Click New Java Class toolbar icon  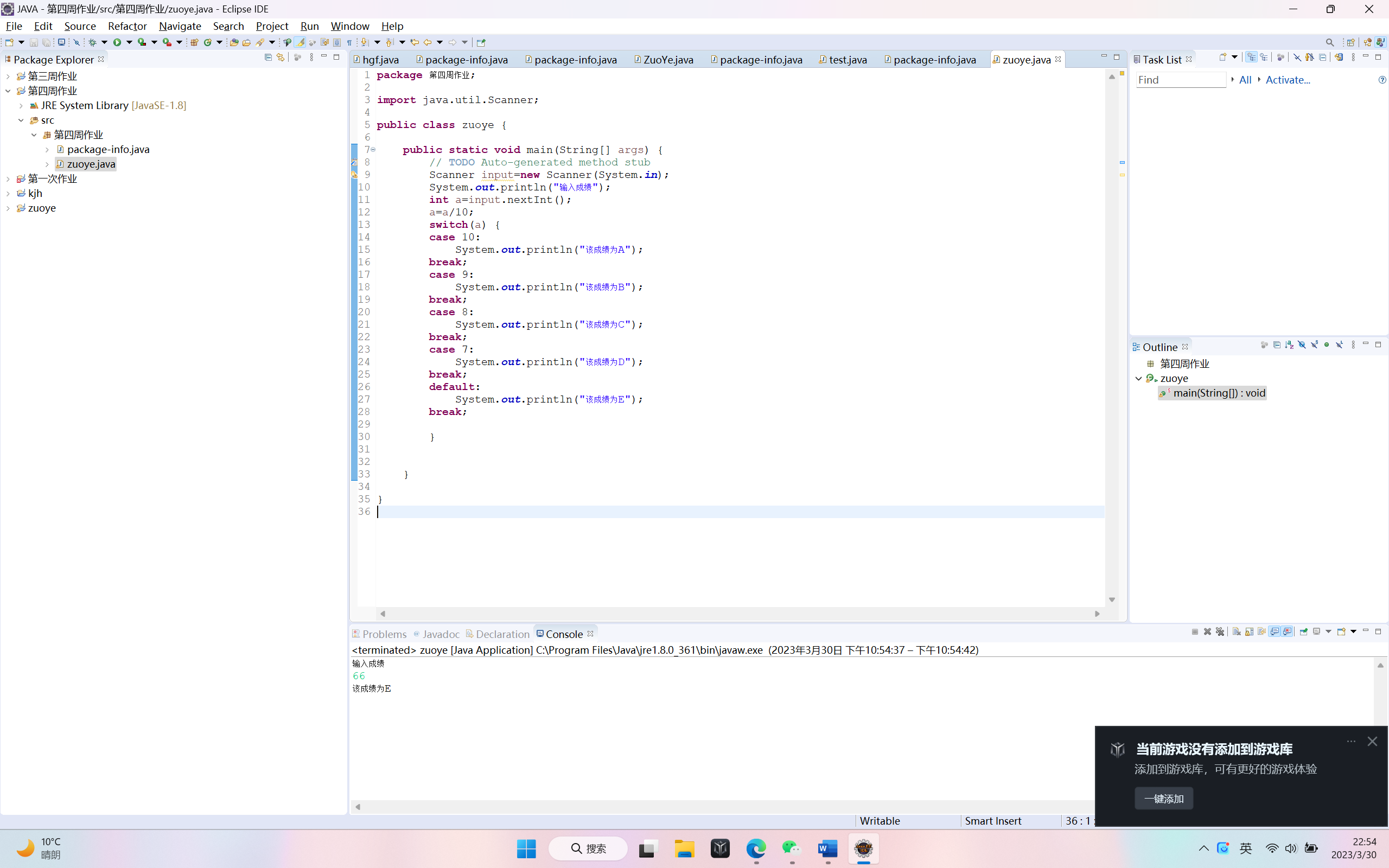(x=208, y=42)
